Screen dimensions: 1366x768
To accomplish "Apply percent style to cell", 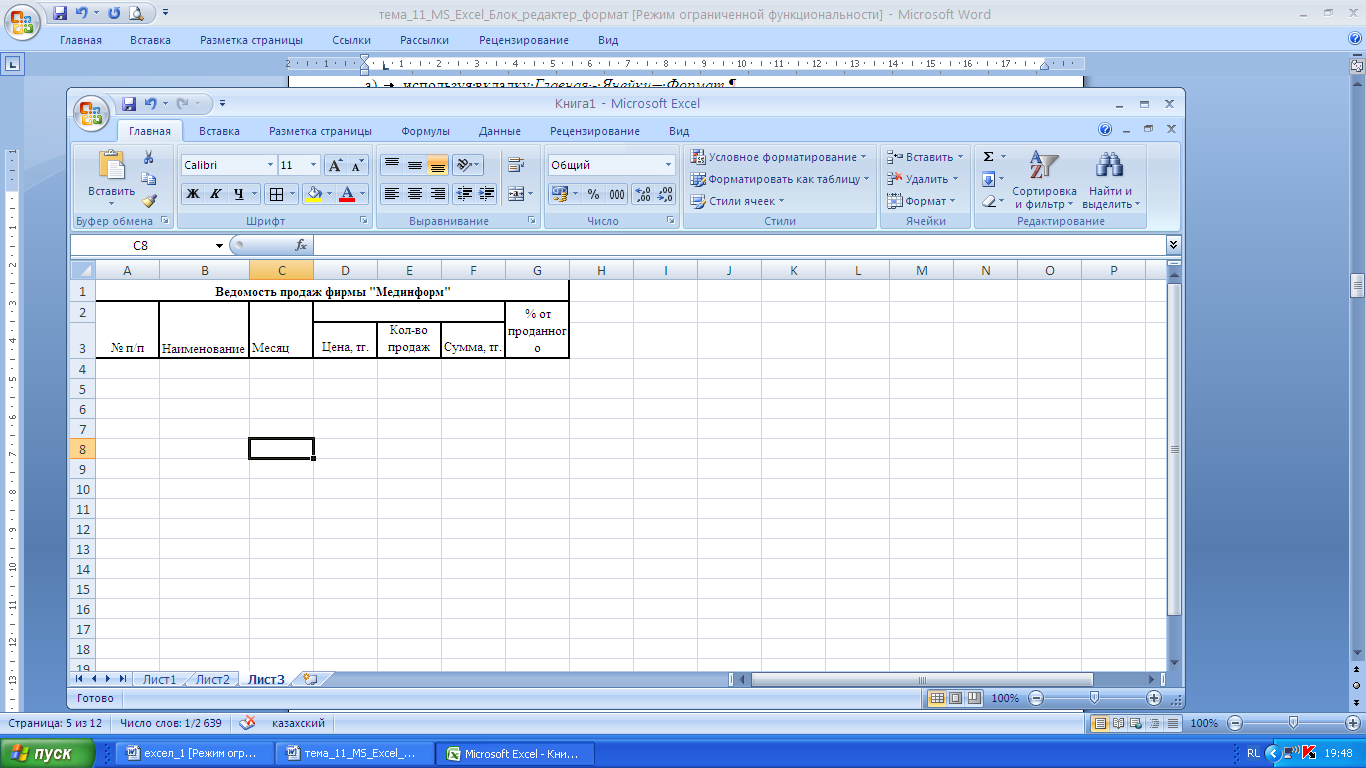I will click(593, 194).
